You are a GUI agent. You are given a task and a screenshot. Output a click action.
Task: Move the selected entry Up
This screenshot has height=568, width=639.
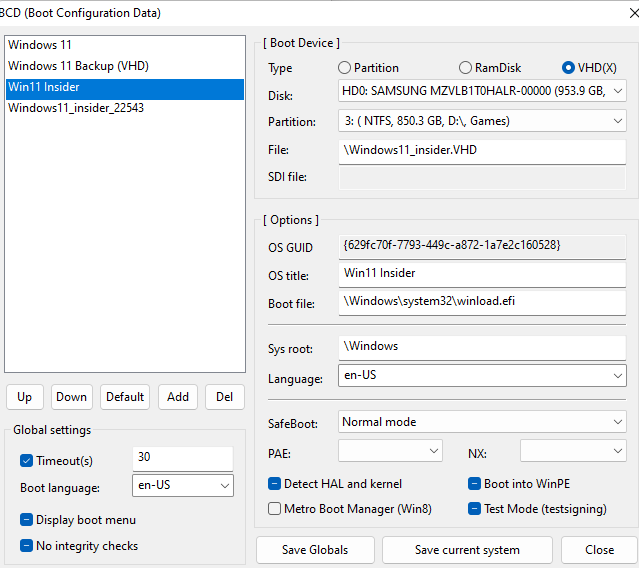click(25, 397)
